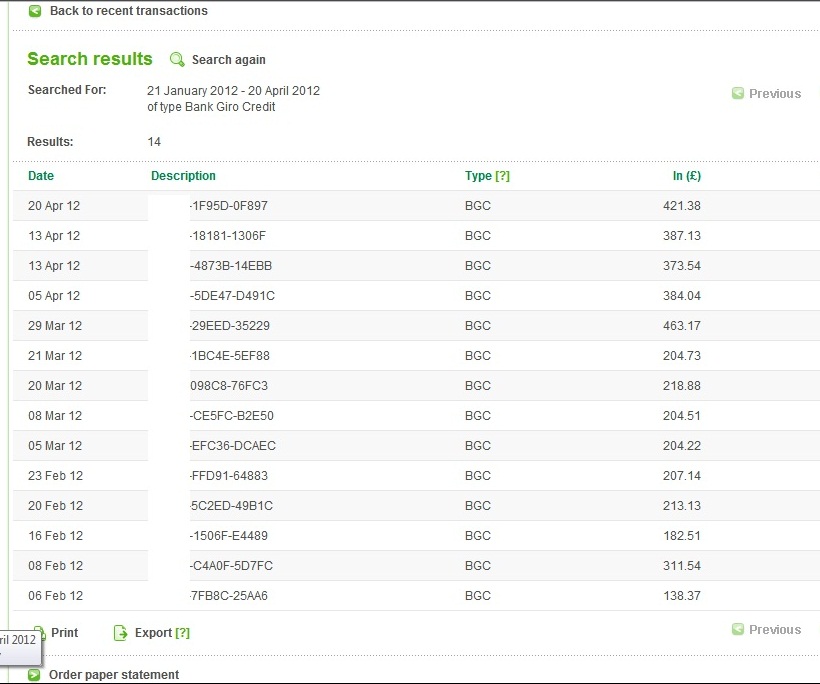Click the magnifying glass Search again icon
Viewport: 820px width, 684px height.
(x=177, y=60)
